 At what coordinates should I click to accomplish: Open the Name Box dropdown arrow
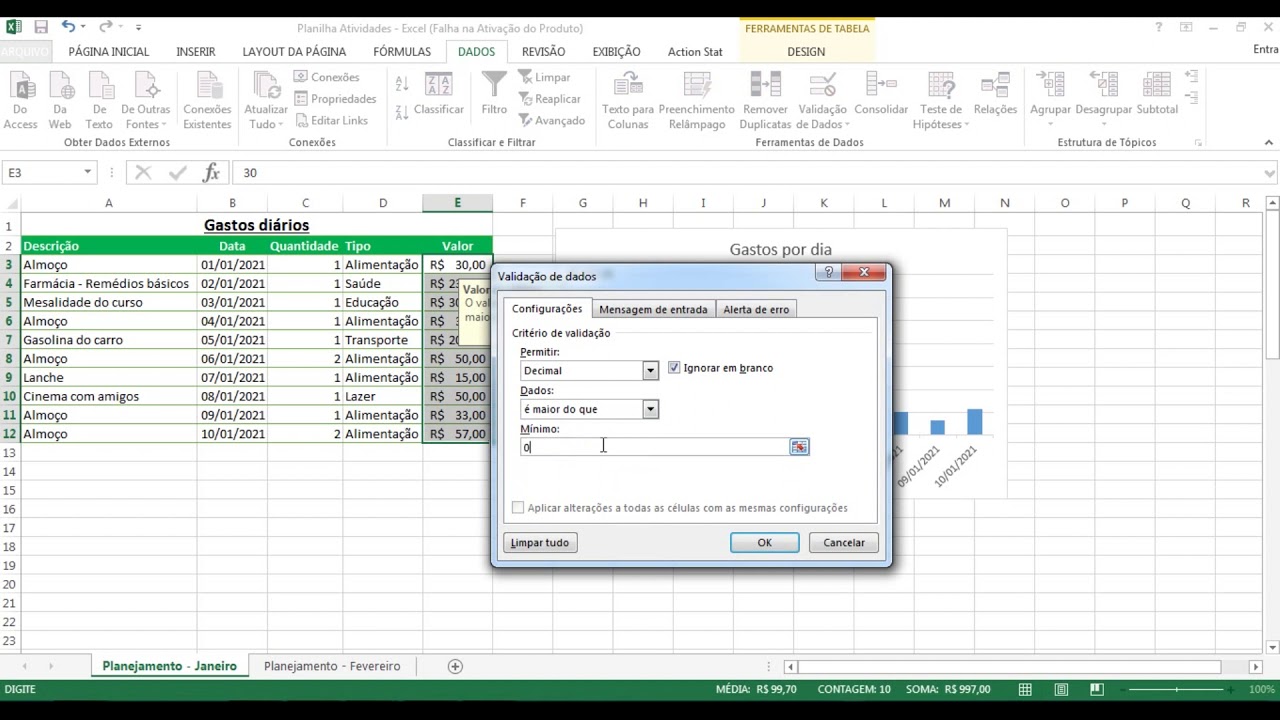pyautogui.click(x=87, y=173)
